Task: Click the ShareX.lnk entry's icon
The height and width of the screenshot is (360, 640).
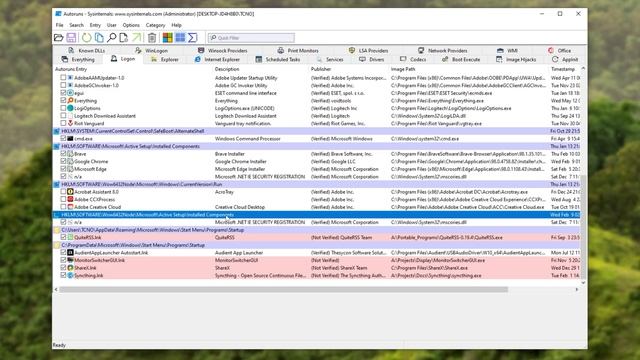Action: click(x=70, y=268)
